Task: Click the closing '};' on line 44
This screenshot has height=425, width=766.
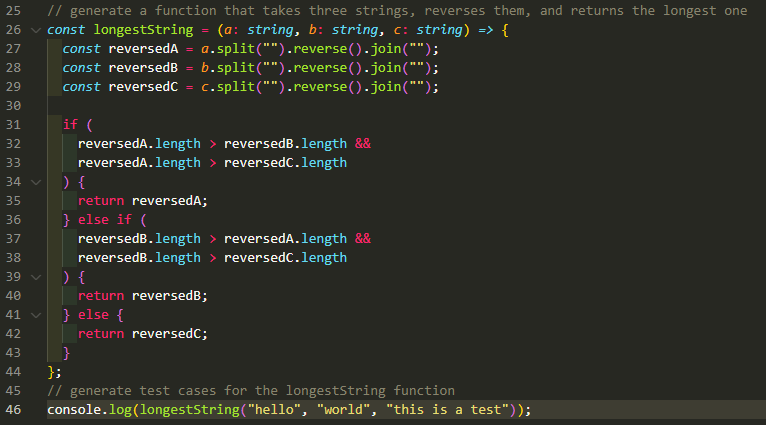Action: point(54,372)
